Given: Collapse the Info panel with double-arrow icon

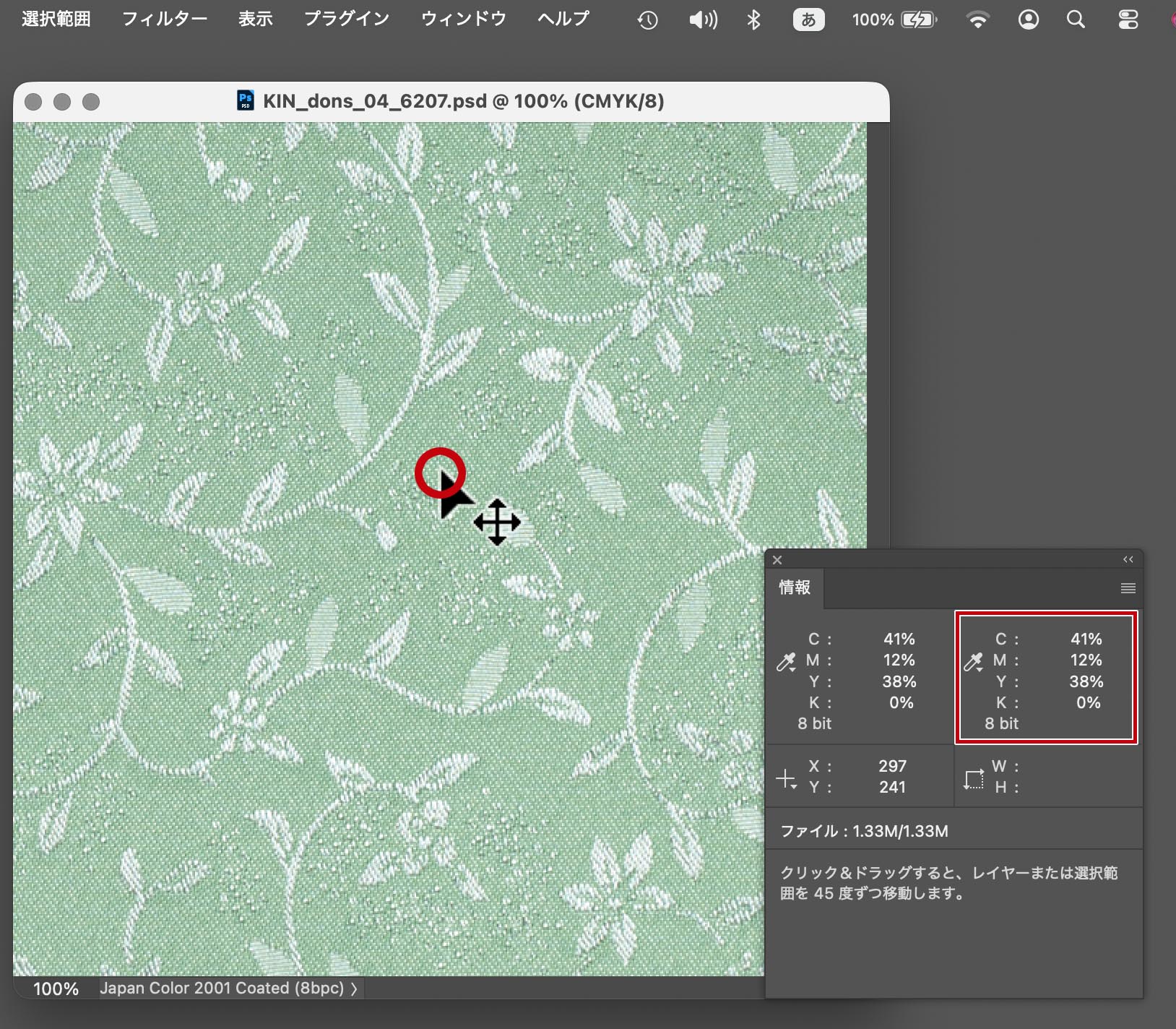Looking at the screenshot, I should coord(1128,560).
